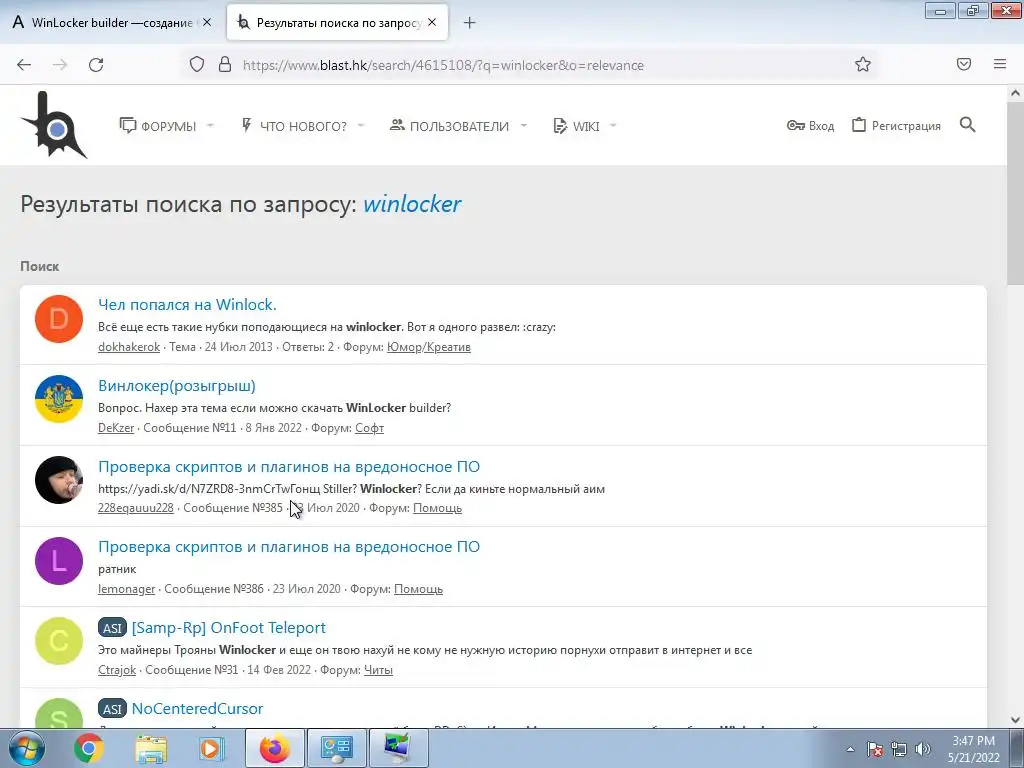
Task: Click the DeKzer coat-of-arms avatar
Action: 59,399
